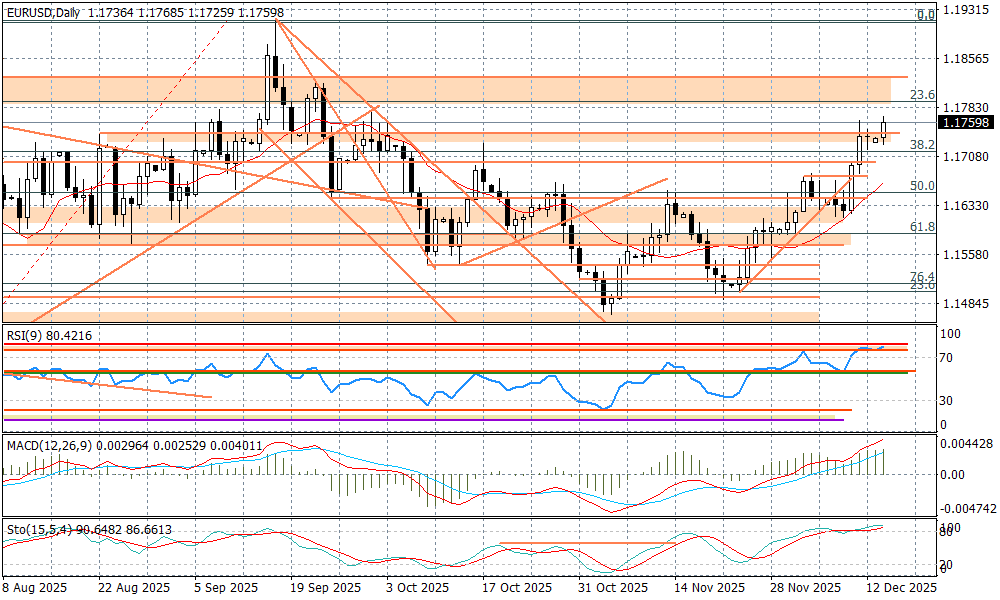Click the 1.14845 price axis label
Screen dimensions: 1000x600
coord(965,304)
